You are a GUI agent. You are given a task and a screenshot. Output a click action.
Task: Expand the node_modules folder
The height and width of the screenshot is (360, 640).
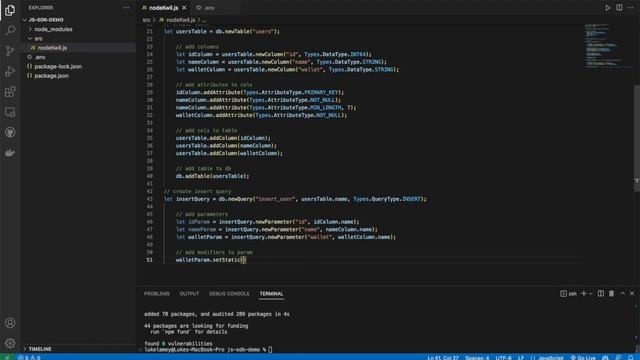pos(53,29)
